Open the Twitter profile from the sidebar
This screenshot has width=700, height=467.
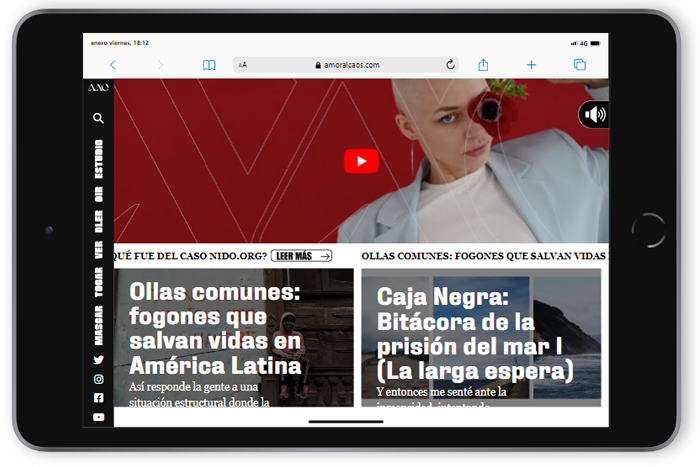click(98, 360)
